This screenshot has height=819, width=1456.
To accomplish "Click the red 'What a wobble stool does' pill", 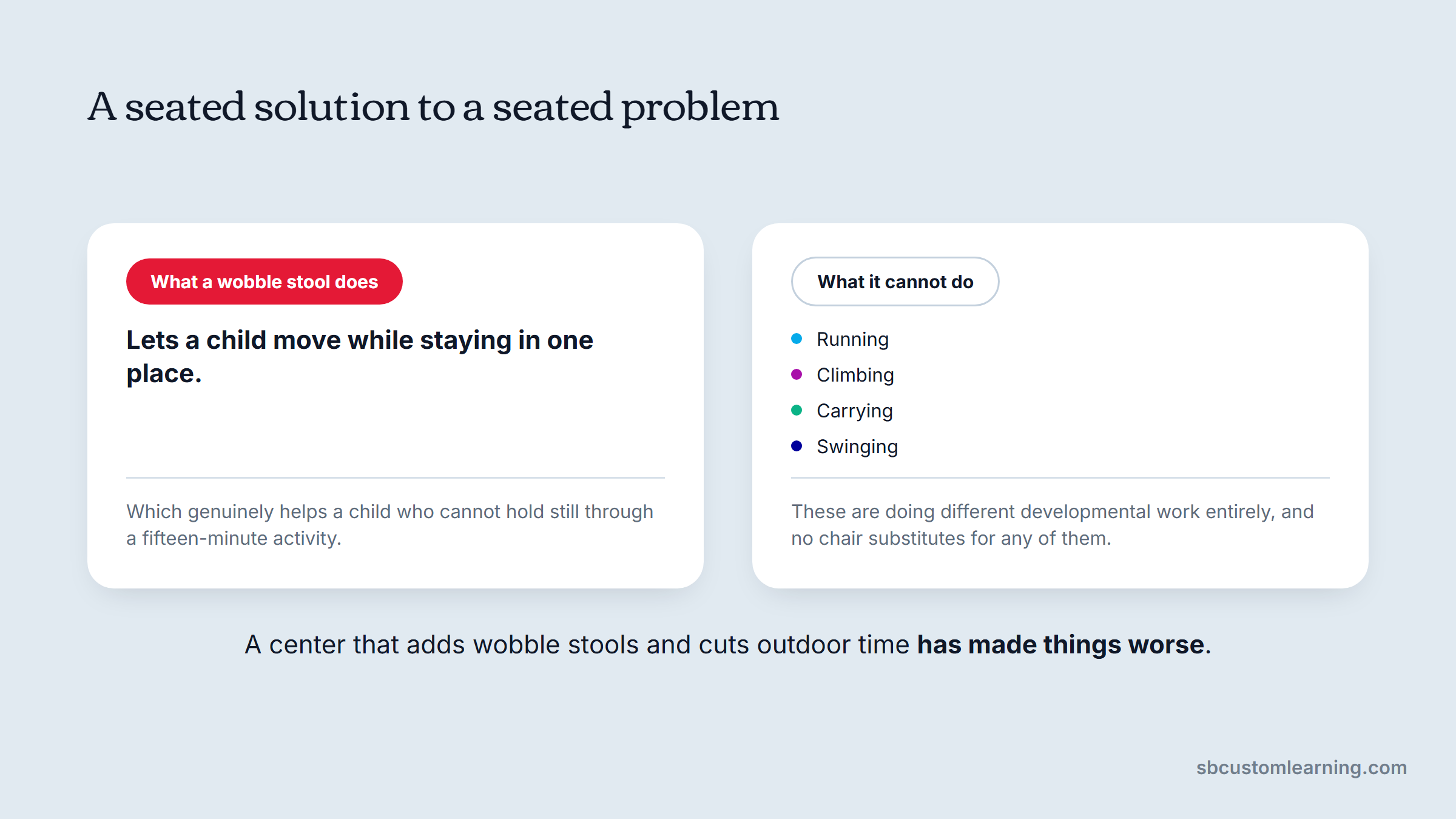I will point(265,281).
